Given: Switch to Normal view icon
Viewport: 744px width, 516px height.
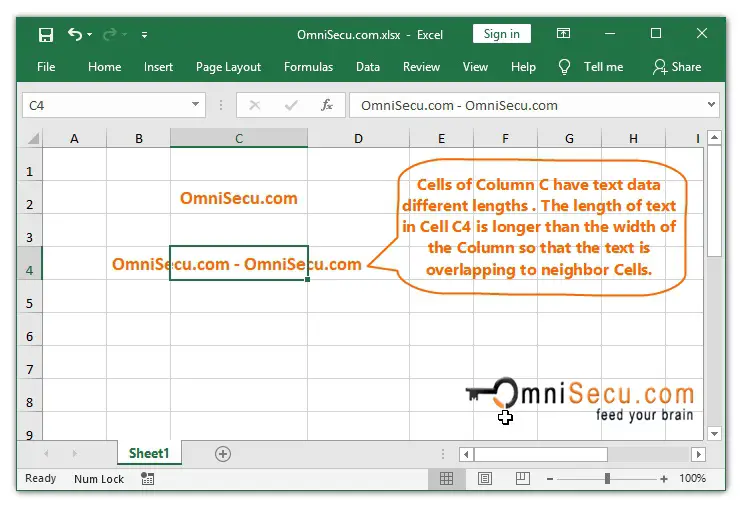Looking at the screenshot, I should tap(446, 478).
